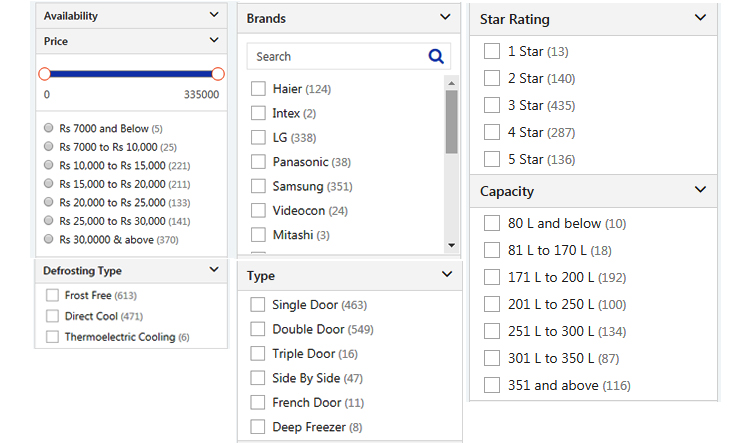Focus the Brands search text field
The width and height of the screenshot is (750, 443).
point(335,57)
